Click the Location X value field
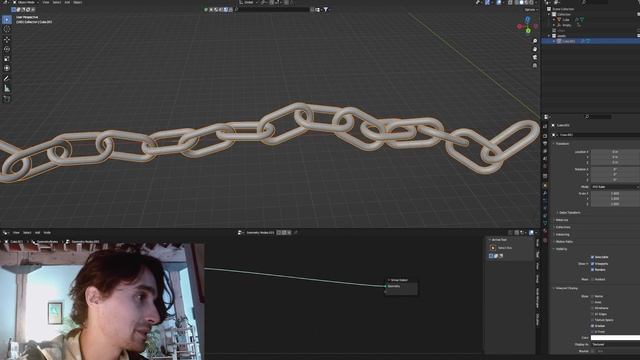The width and height of the screenshot is (640, 360). 615,152
